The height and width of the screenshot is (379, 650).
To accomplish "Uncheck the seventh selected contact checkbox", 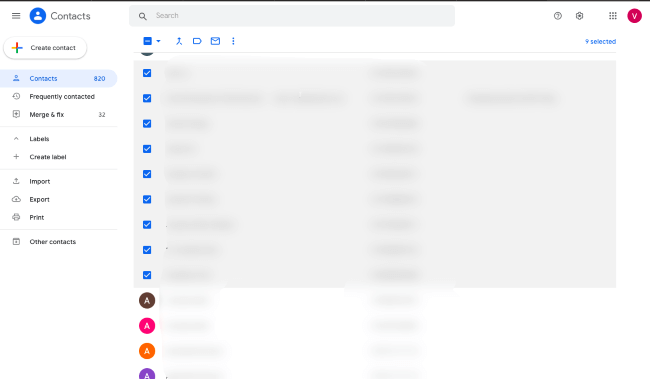I will 147,225.
